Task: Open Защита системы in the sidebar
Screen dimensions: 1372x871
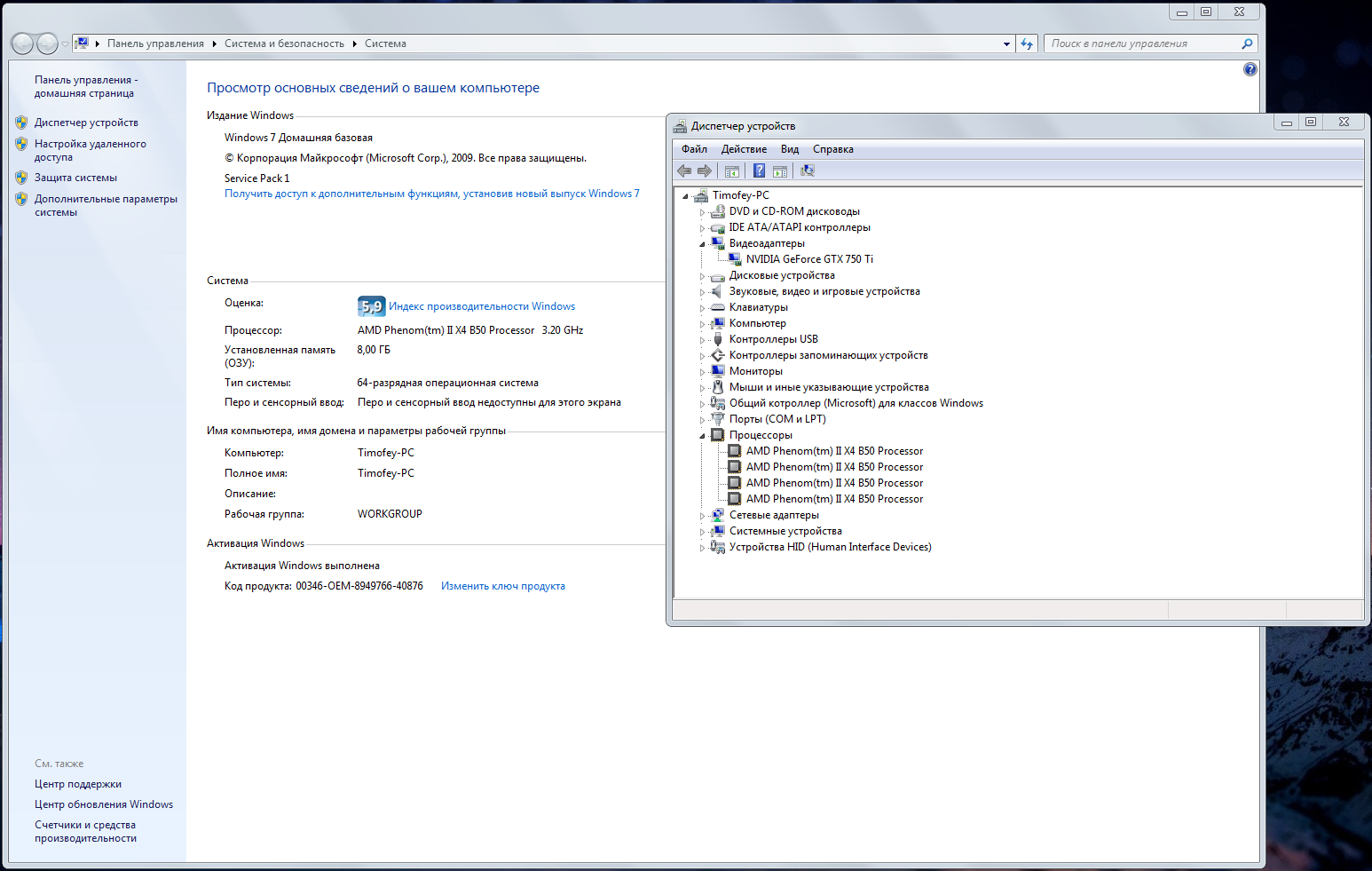Action: [x=75, y=178]
